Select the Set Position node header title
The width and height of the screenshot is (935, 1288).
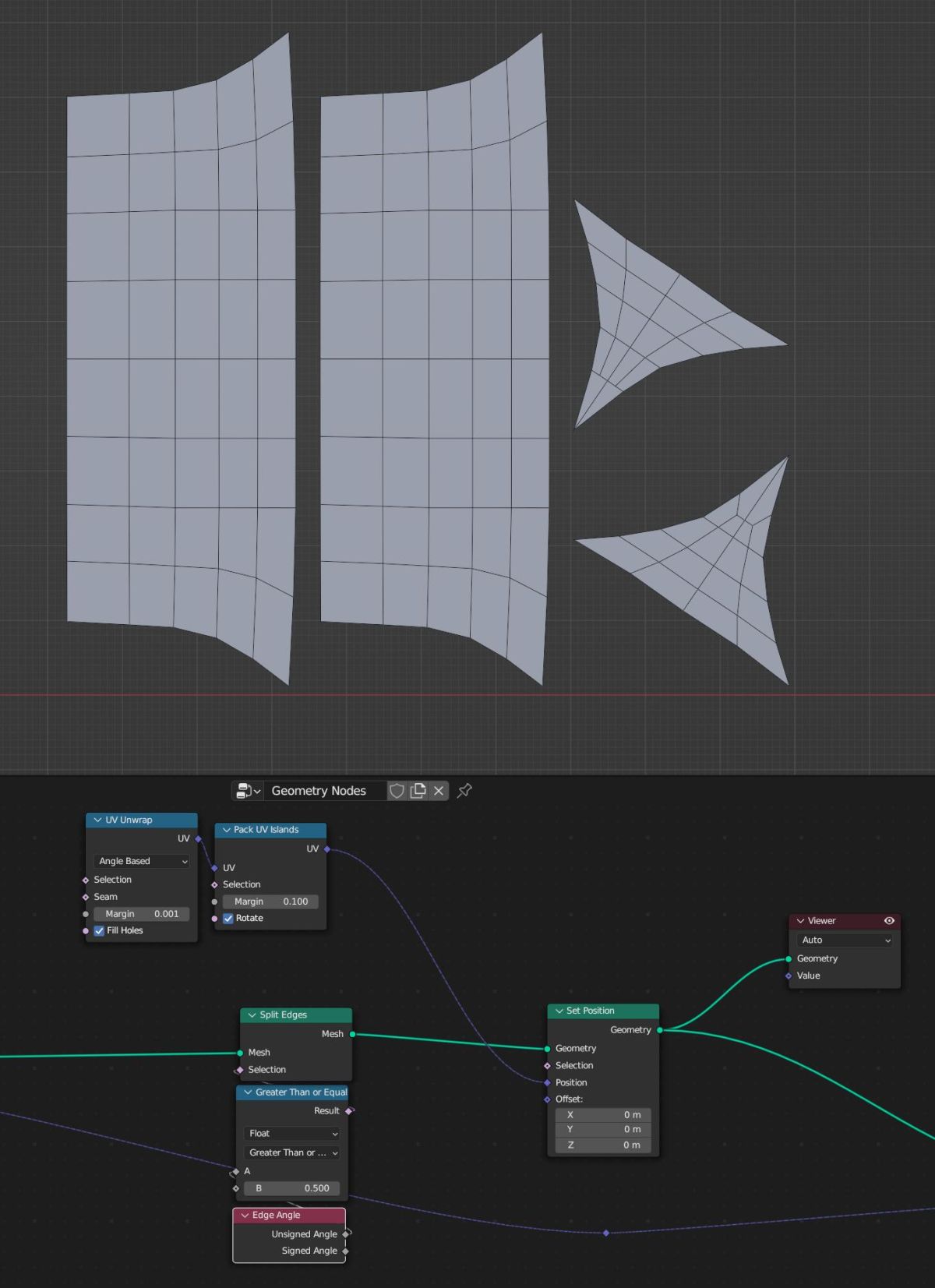click(591, 1011)
